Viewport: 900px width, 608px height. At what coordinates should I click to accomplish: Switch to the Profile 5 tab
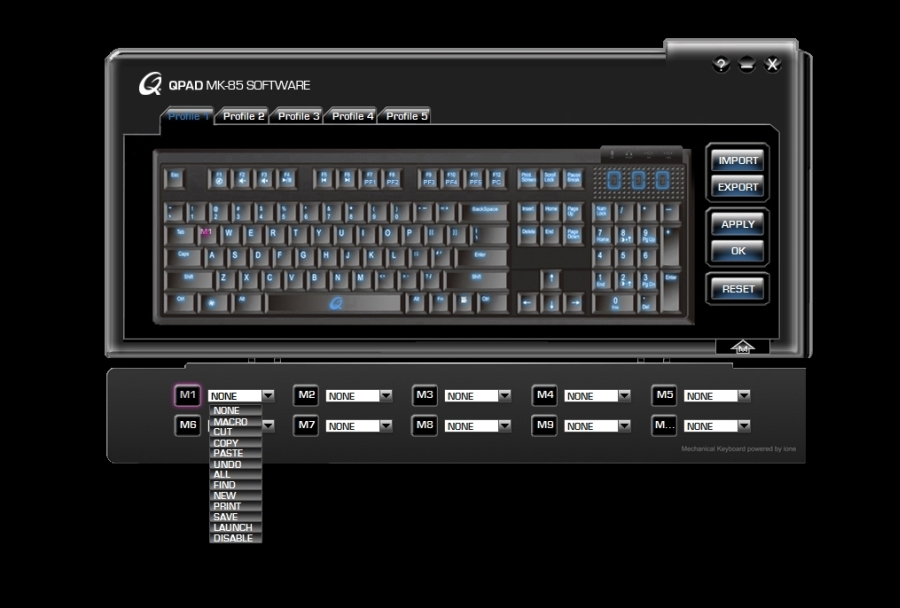click(x=406, y=116)
